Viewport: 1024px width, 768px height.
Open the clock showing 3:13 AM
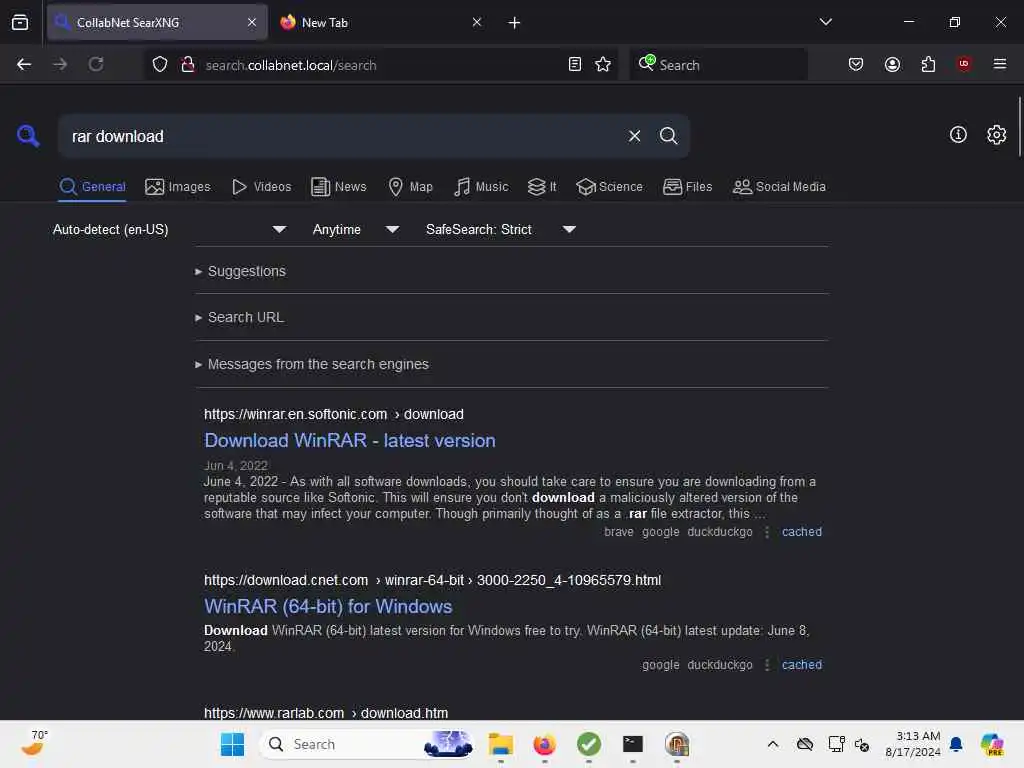click(x=912, y=744)
